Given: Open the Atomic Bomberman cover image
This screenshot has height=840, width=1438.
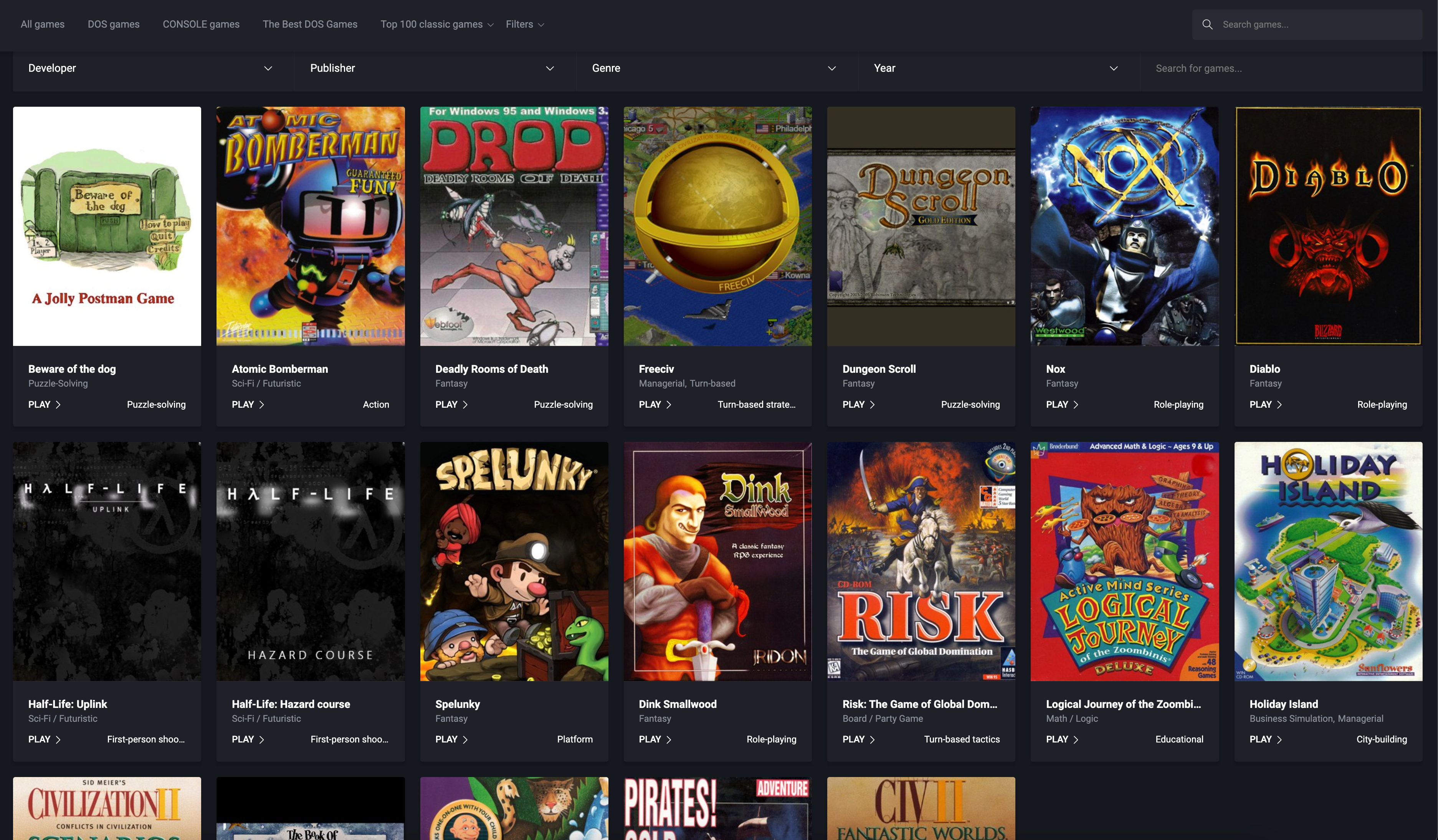Looking at the screenshot, I should 311,226.
